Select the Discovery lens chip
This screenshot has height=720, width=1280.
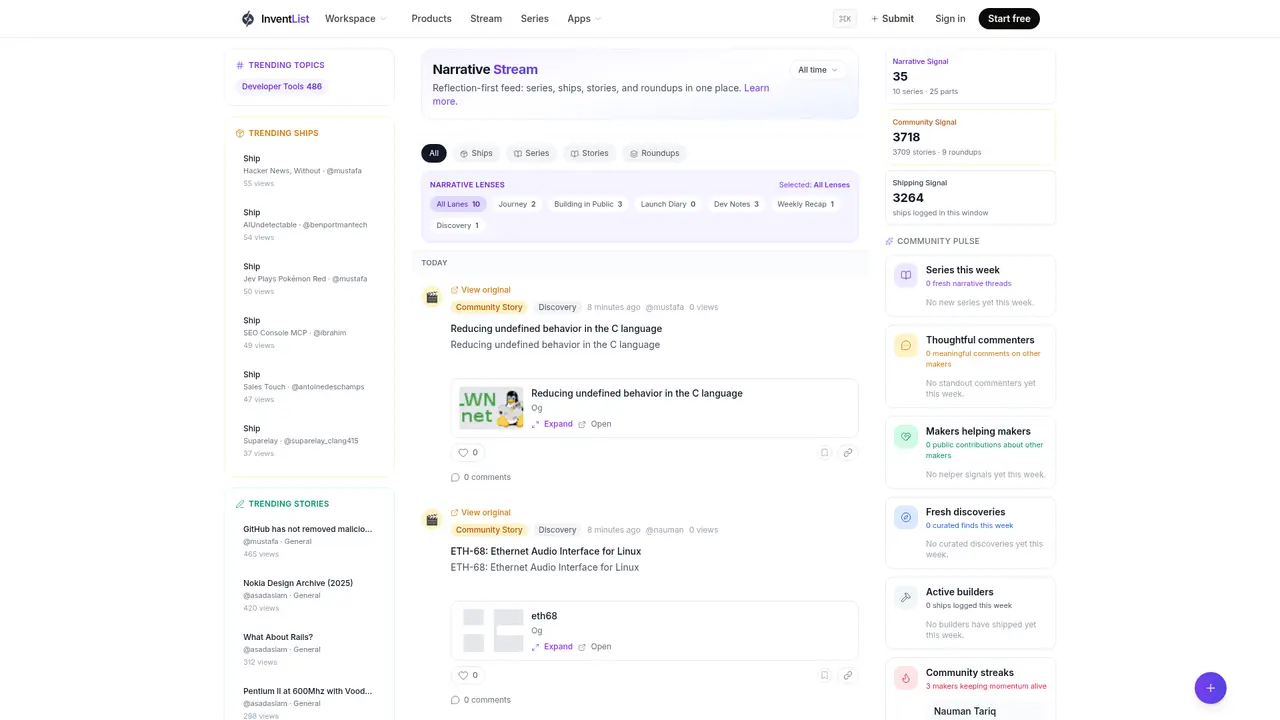pos(457,226)
